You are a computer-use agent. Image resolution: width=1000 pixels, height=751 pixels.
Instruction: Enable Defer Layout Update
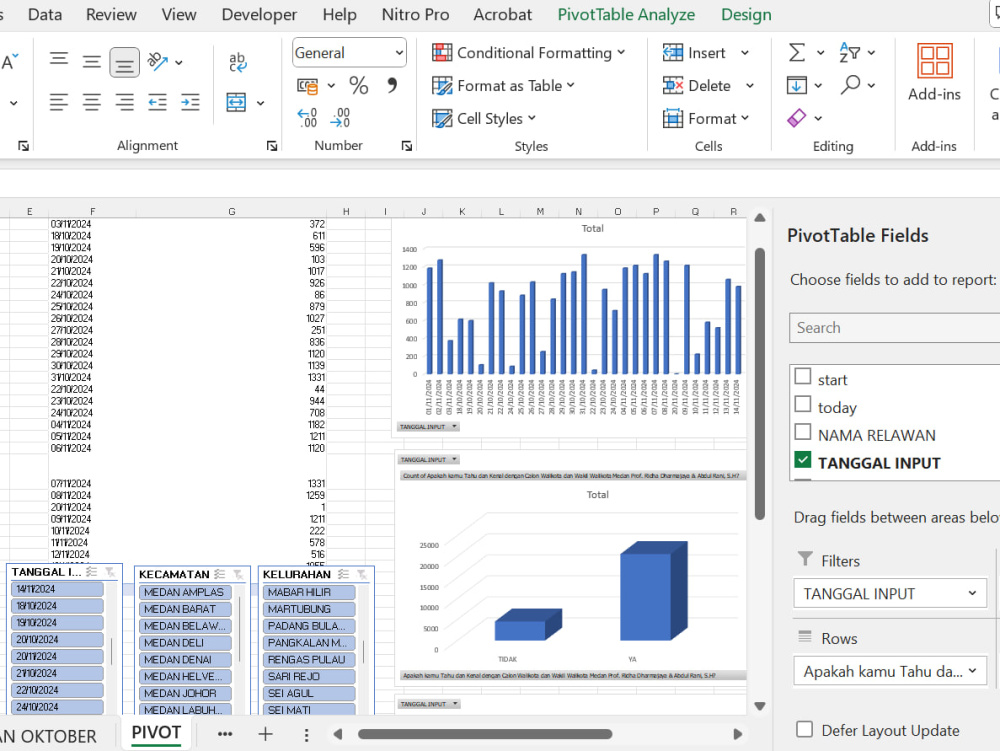pos(804,729)
